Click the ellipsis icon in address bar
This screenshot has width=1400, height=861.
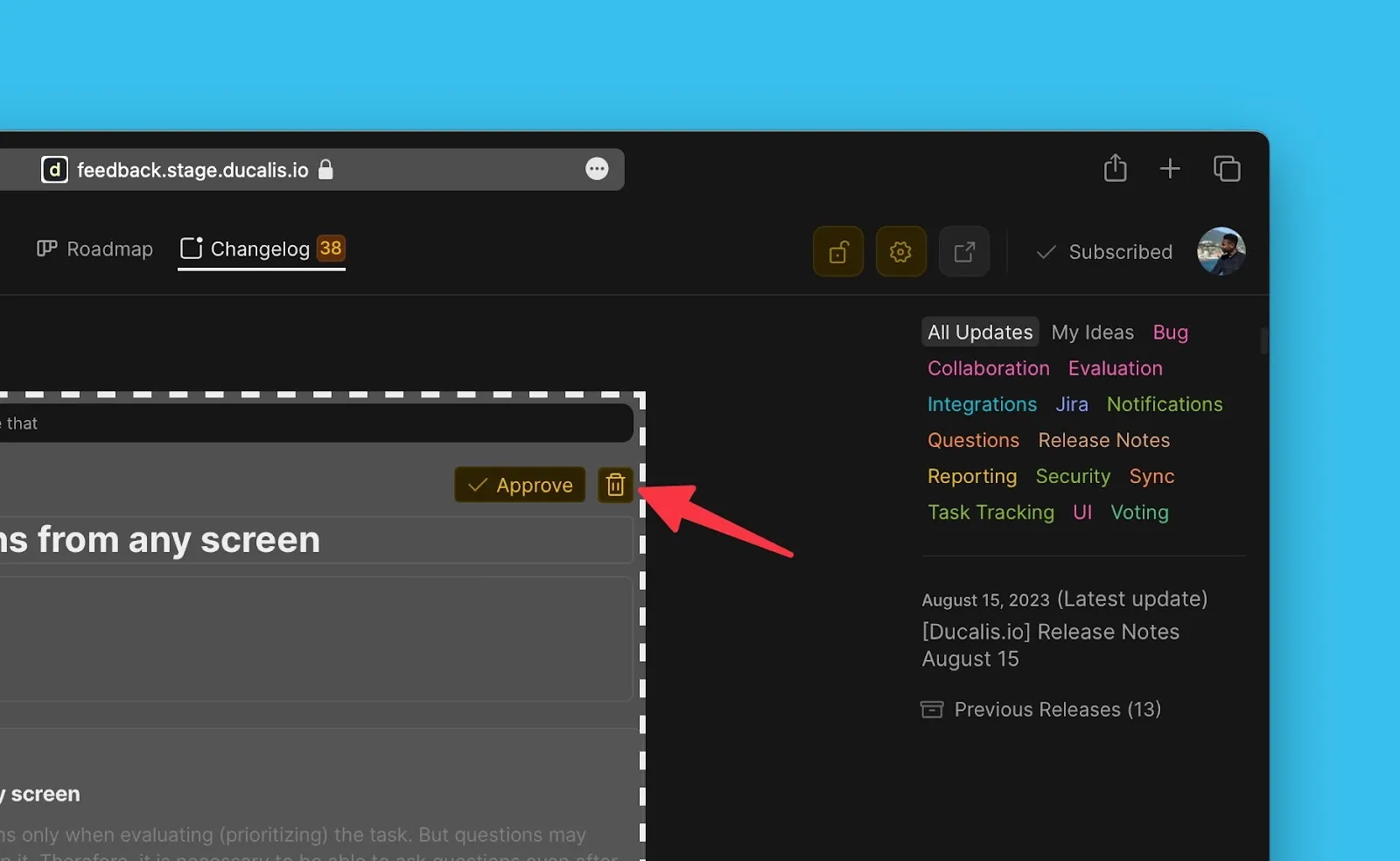click(597, 169)
